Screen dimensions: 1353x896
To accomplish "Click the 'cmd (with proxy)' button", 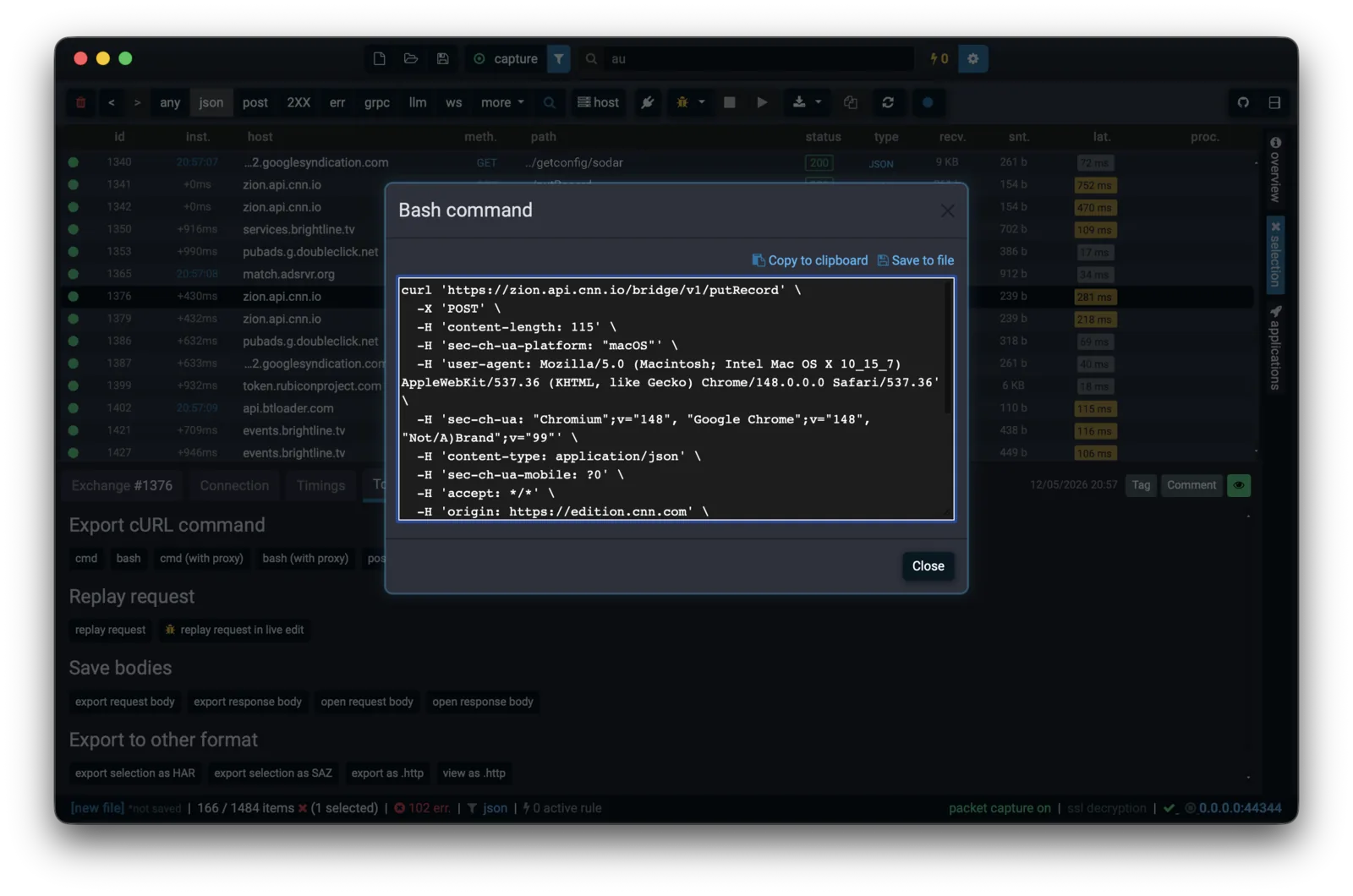I will click(x=201, y=559).
